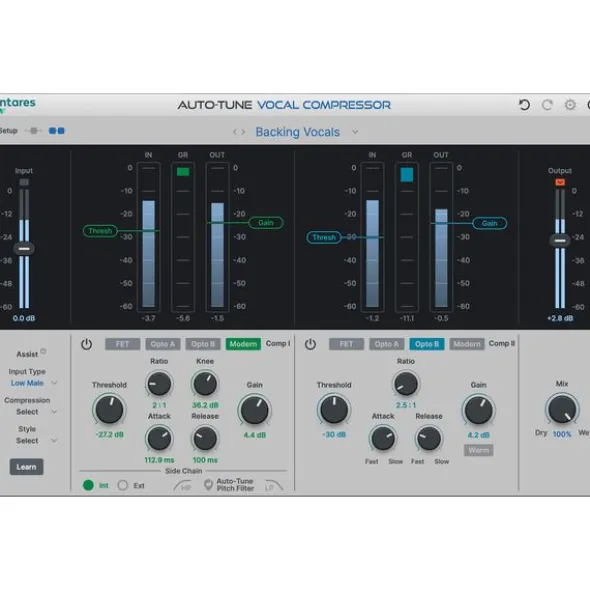590x591 pixels.
Task: Click the Comp I Threshold knob
Action: pos(109,409)
